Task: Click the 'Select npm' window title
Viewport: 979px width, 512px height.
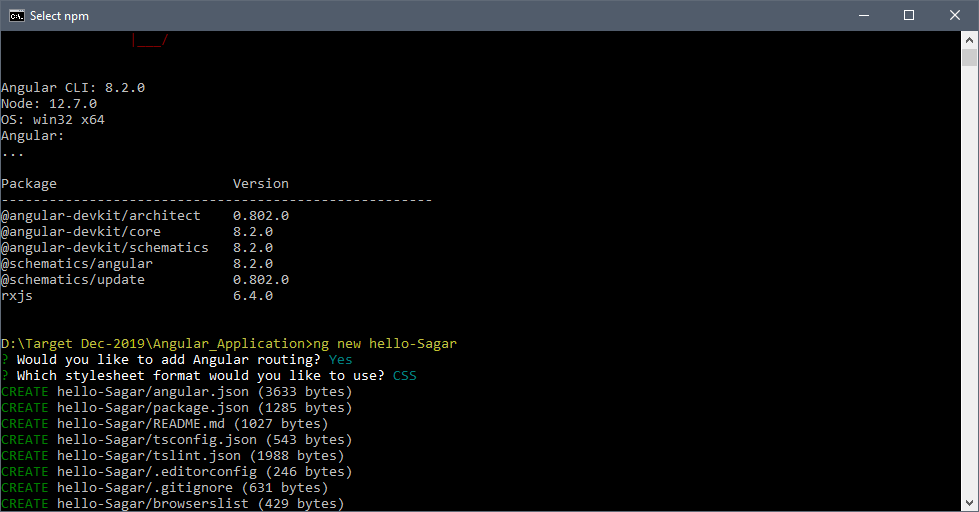Action: coord(59,16)
